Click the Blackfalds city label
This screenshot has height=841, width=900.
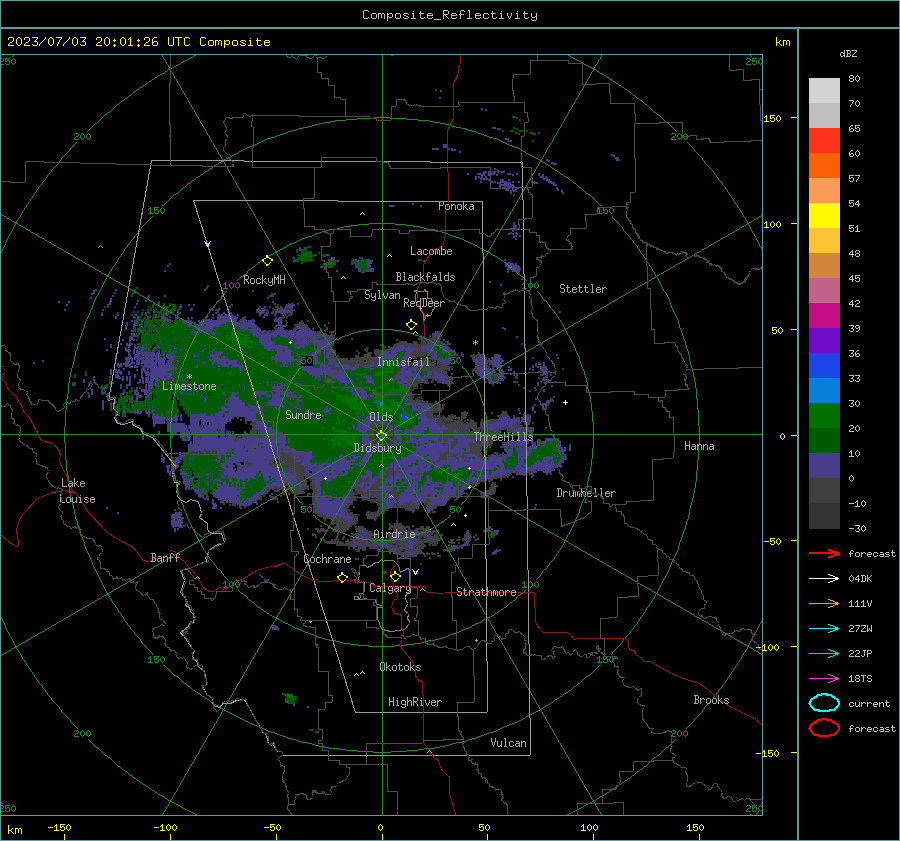(x=425, y=277)
